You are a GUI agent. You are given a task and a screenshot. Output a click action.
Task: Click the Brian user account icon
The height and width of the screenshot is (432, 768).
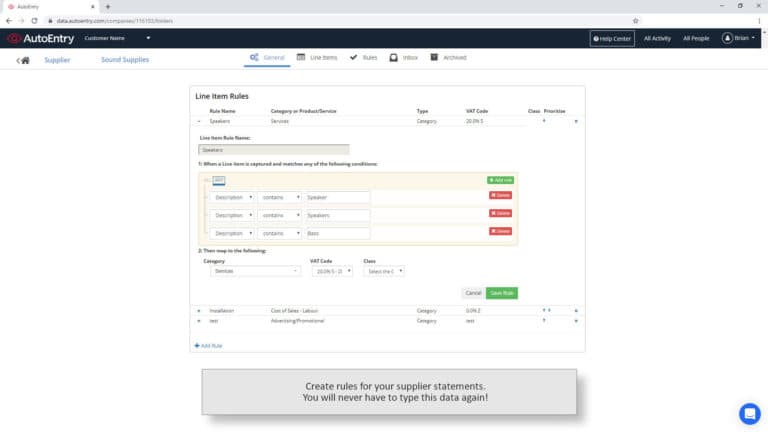click(x=727, y=39)
